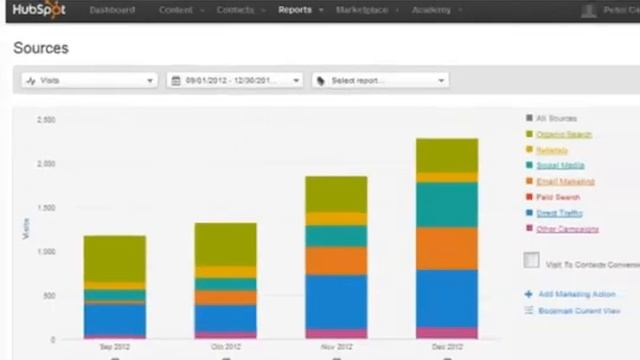Expand the Marketplace dropdown arrow
This screenshot has height=360, width=640.
[x=397, y=10]
